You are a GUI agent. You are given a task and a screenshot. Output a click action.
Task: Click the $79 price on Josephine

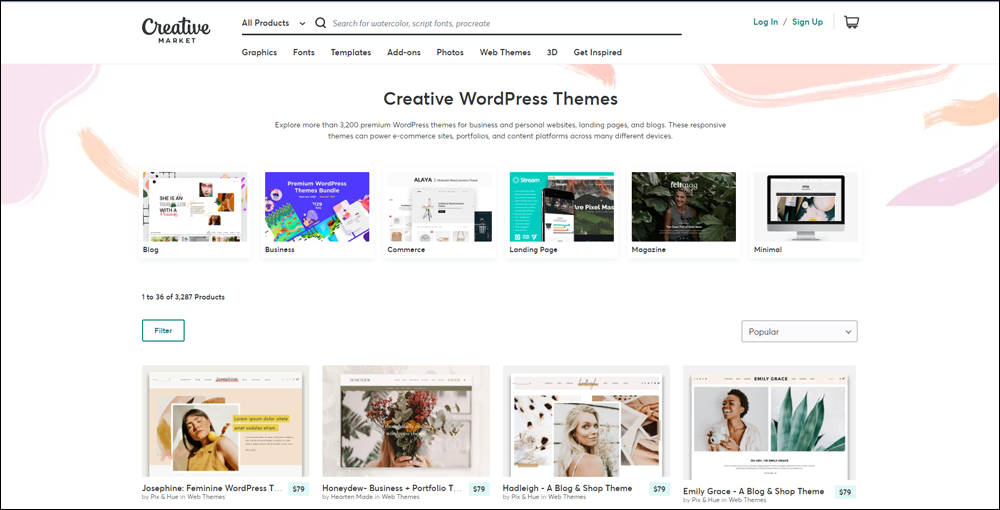pos(298,489)
